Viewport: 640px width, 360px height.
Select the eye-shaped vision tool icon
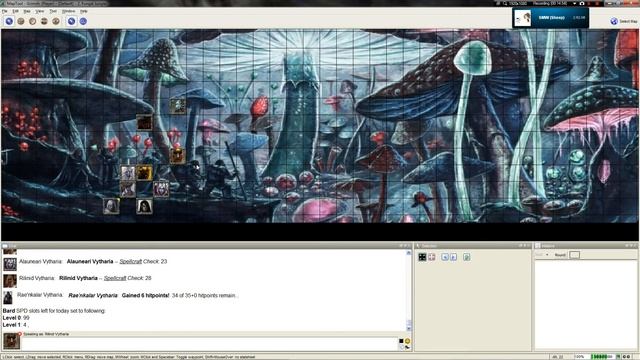point(56,21)
